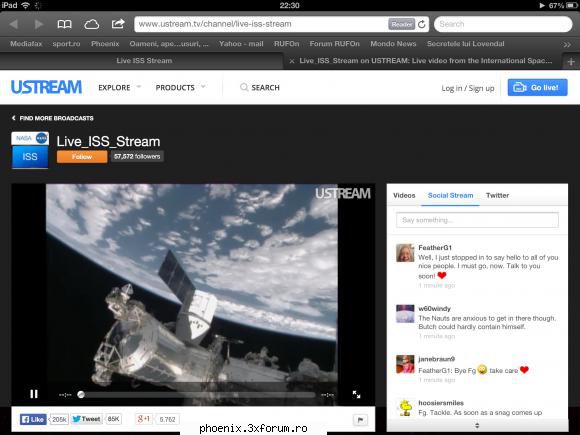Click the USTREAM watermark on video

[x=343, y=193]
